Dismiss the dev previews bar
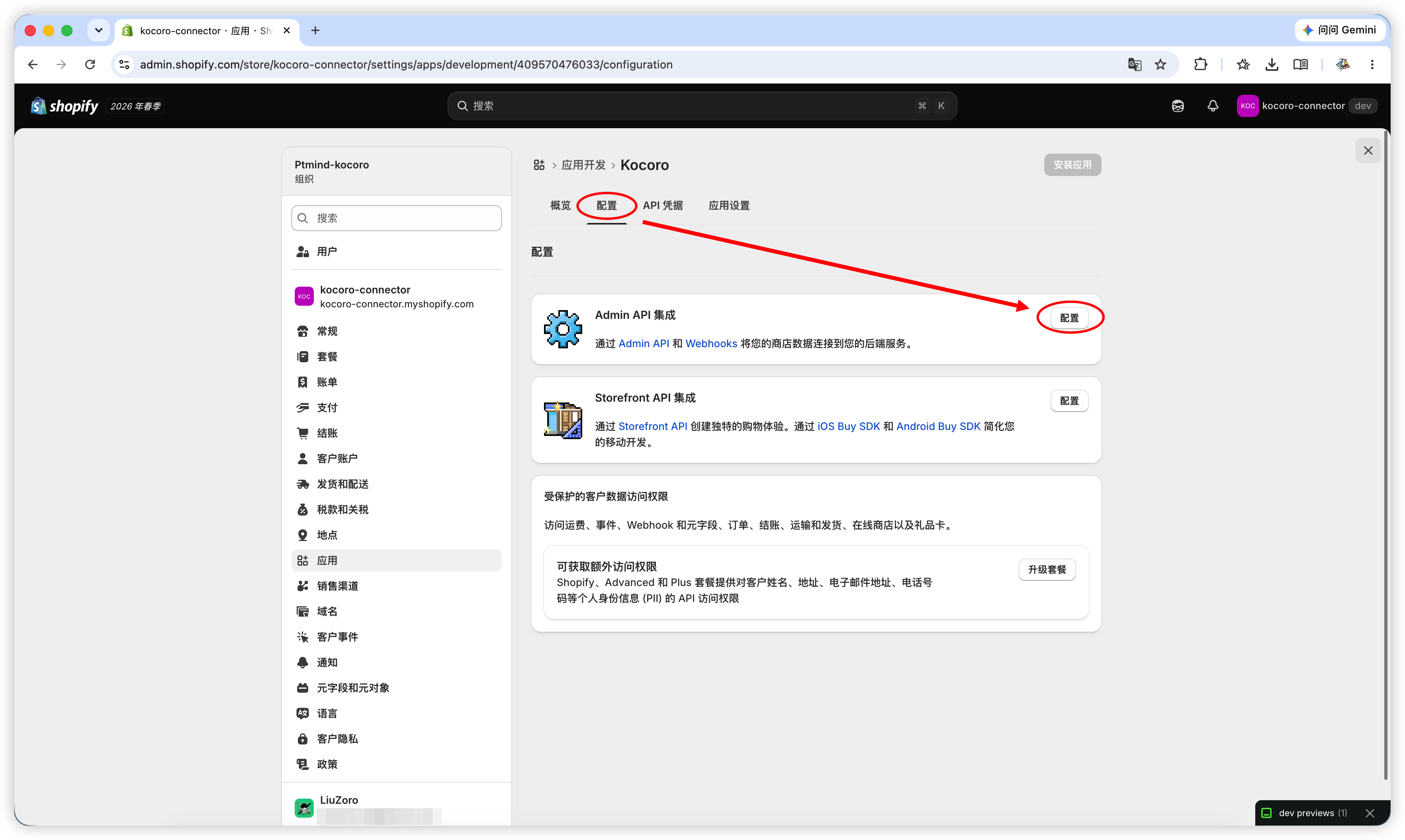Image resolution: width=1405 pixels, height=840 pixels. coord(1369,813)
